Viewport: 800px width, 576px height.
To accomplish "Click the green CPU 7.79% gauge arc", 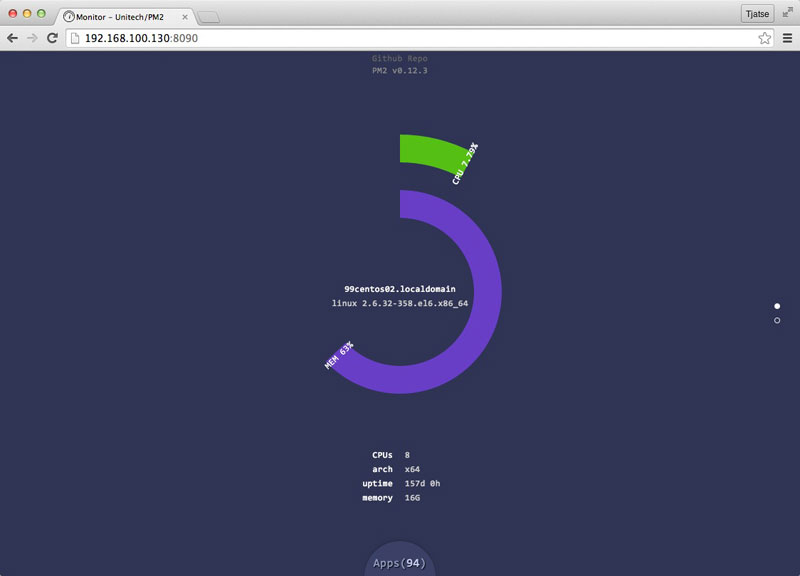I will [x=434, y=152].
